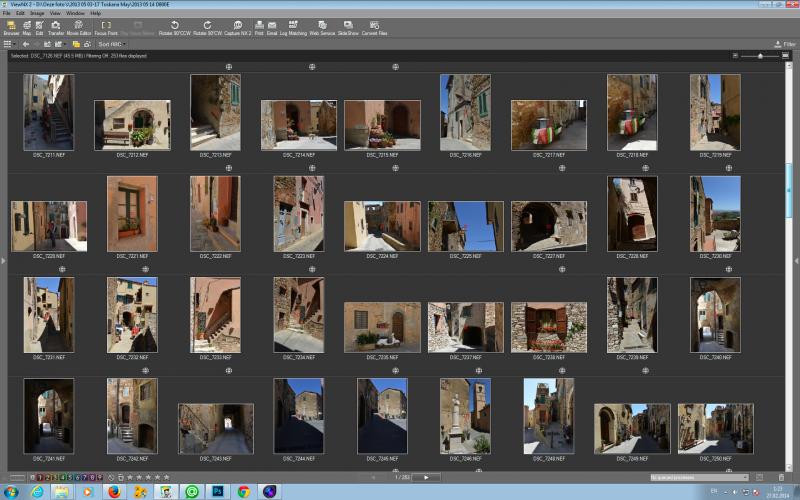The image size is (800, 500).
Task: Open Firefox from the taskbar
Action: [114, 492]
